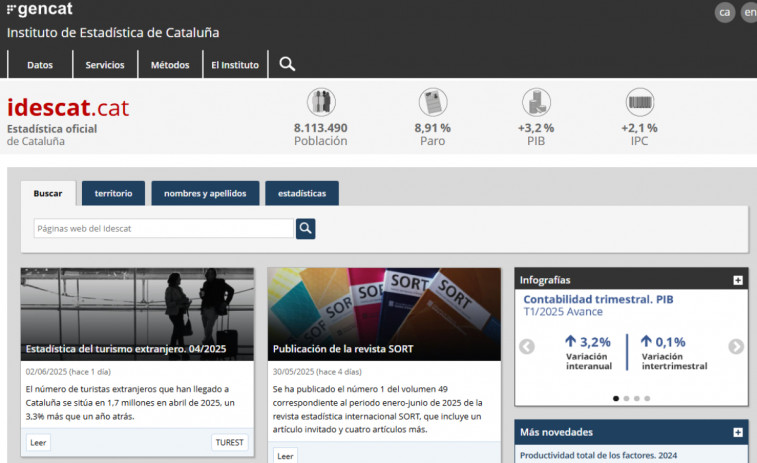Open Publicación de la revista SORT headline
This screenshot has width=757, height=463.
343,349
